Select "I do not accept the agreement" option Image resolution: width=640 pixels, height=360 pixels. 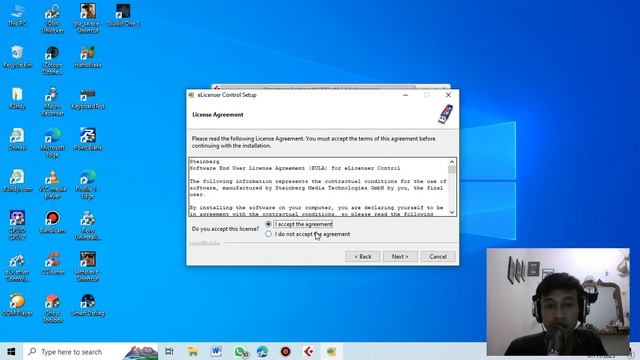(x=308, y=234)
